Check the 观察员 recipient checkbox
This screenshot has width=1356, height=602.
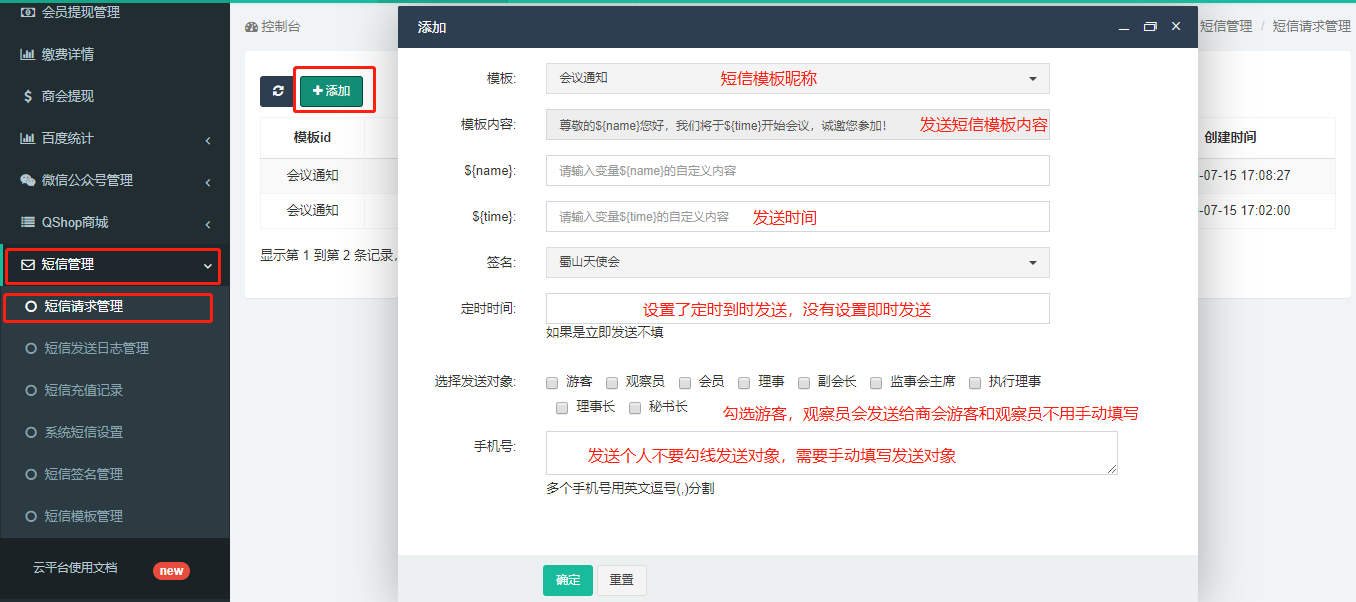[x=612, y=382]
